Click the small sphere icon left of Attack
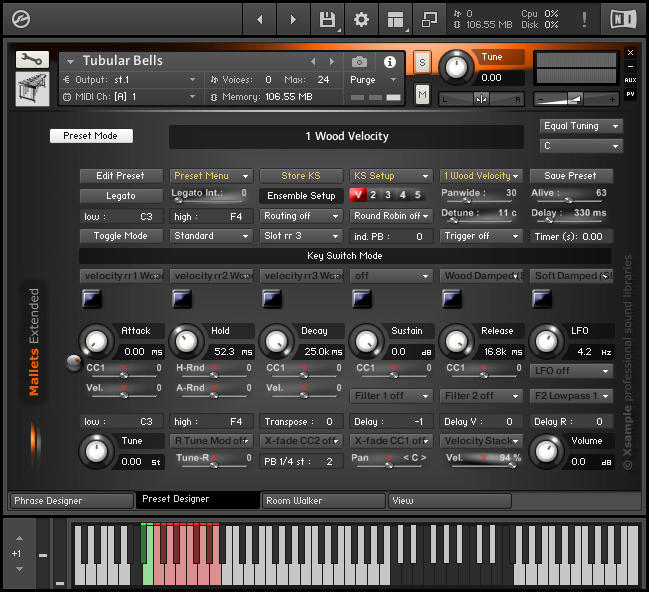This screenshot has height=592, width=649. click(x=74, y=363)
